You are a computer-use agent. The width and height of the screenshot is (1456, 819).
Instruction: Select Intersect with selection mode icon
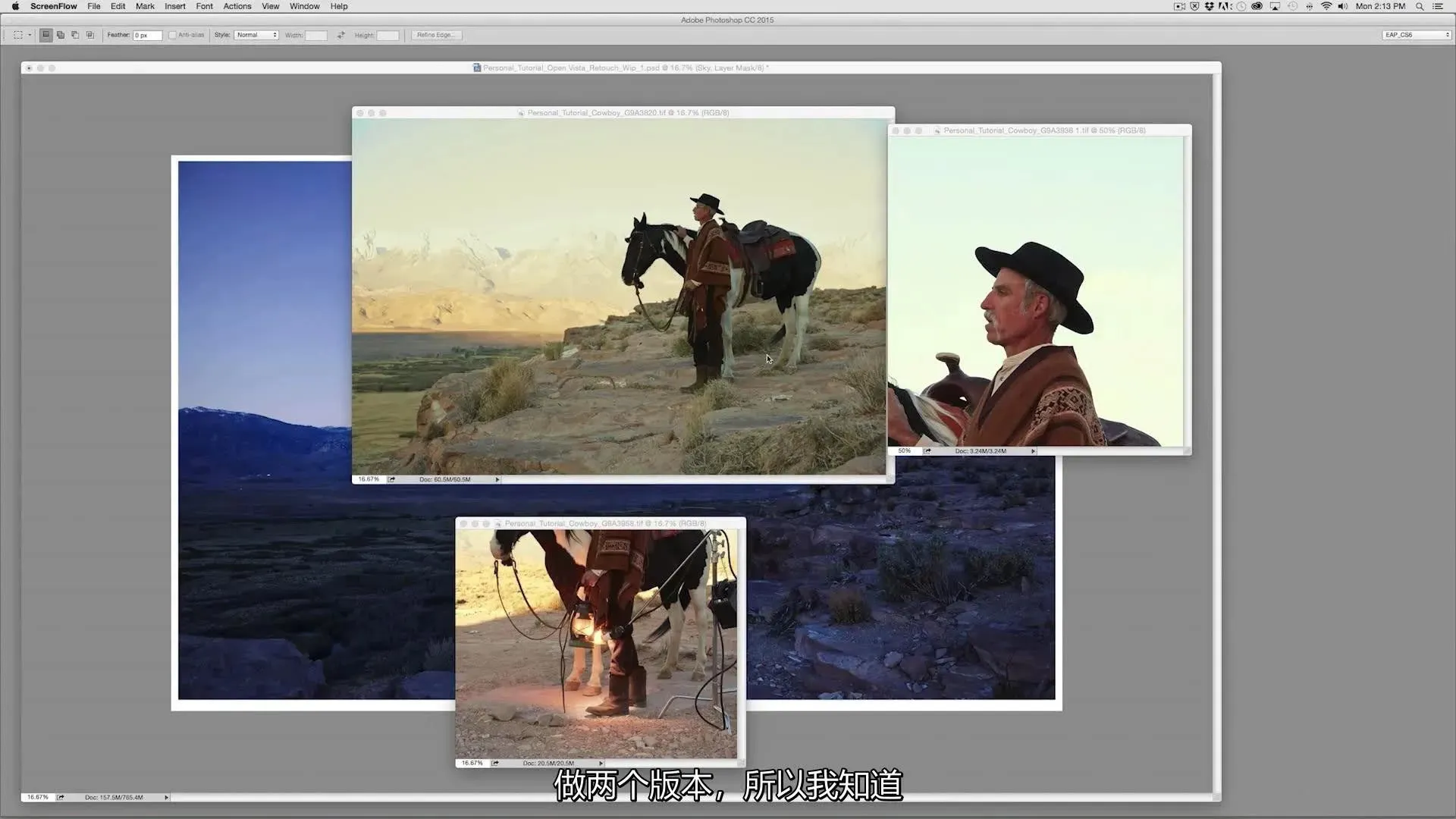point(90,35)
